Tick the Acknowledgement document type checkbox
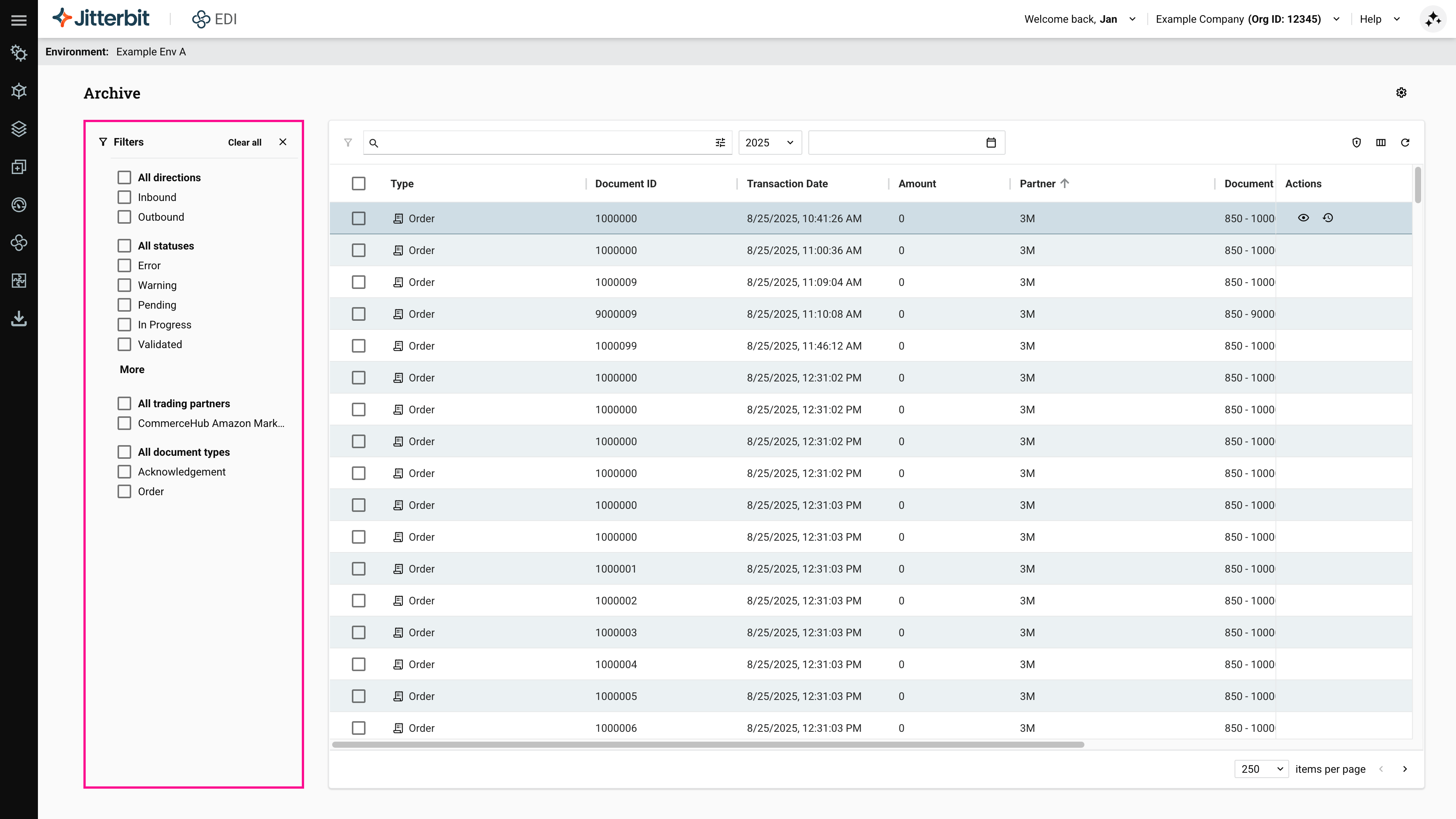The image size is (1456, 819). pos(124,472)
